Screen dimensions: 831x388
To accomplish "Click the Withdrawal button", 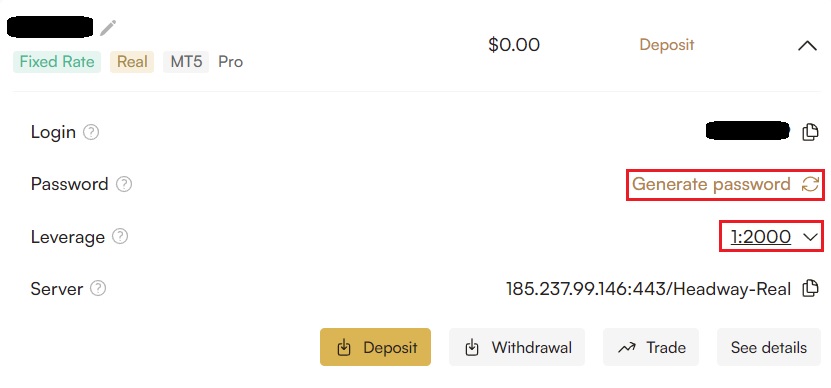I will (x=517, y=347).
